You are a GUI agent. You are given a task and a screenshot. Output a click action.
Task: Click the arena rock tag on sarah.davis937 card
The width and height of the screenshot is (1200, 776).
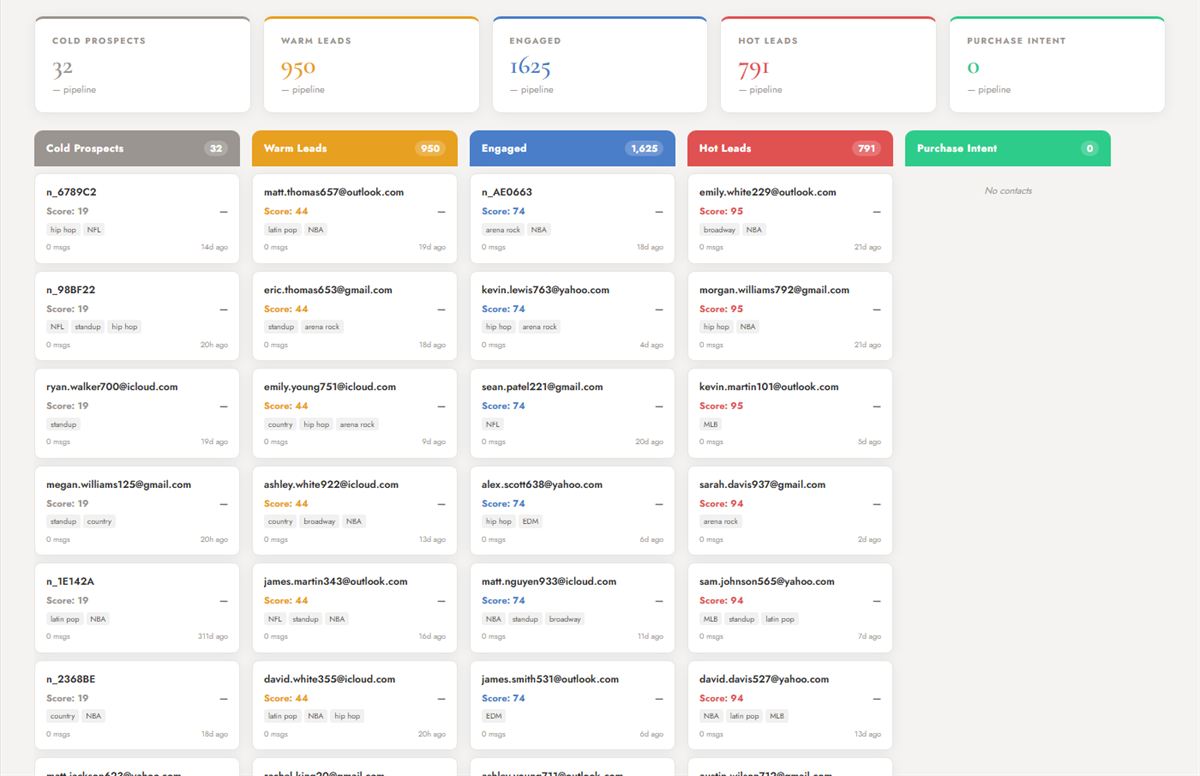tap(721, 522)
